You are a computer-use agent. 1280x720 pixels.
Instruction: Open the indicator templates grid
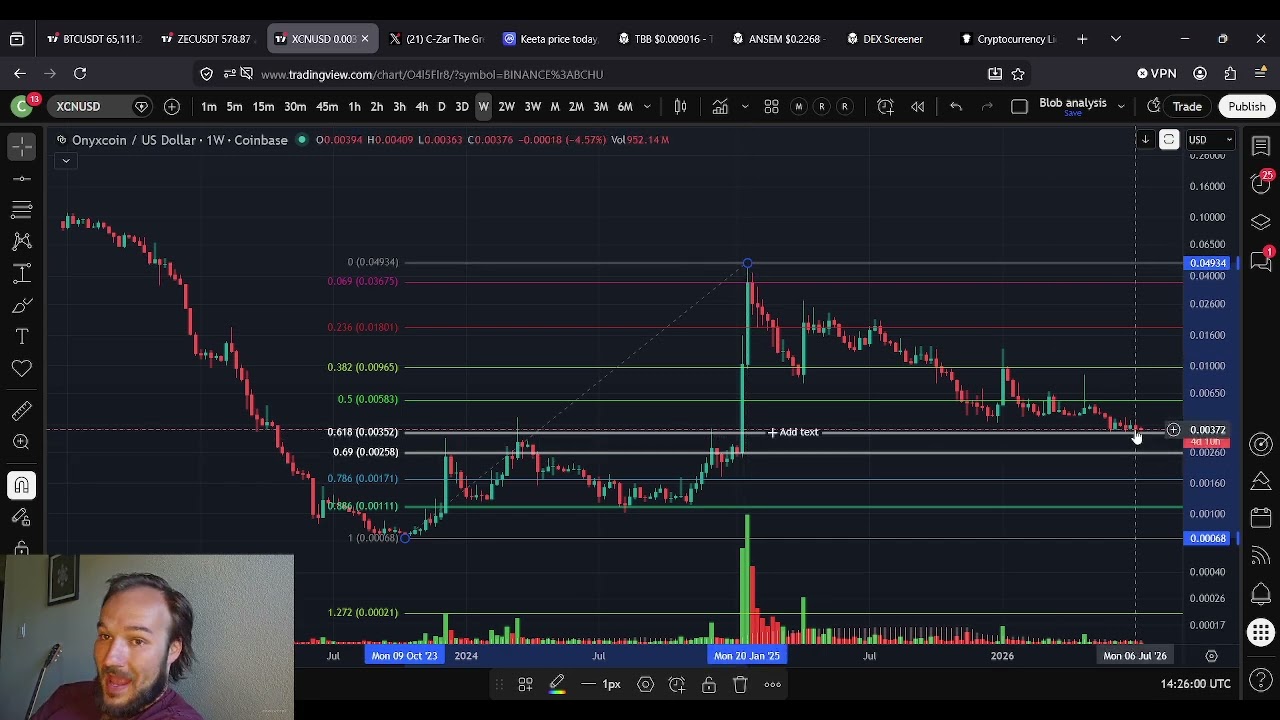[x=771, y=106]
